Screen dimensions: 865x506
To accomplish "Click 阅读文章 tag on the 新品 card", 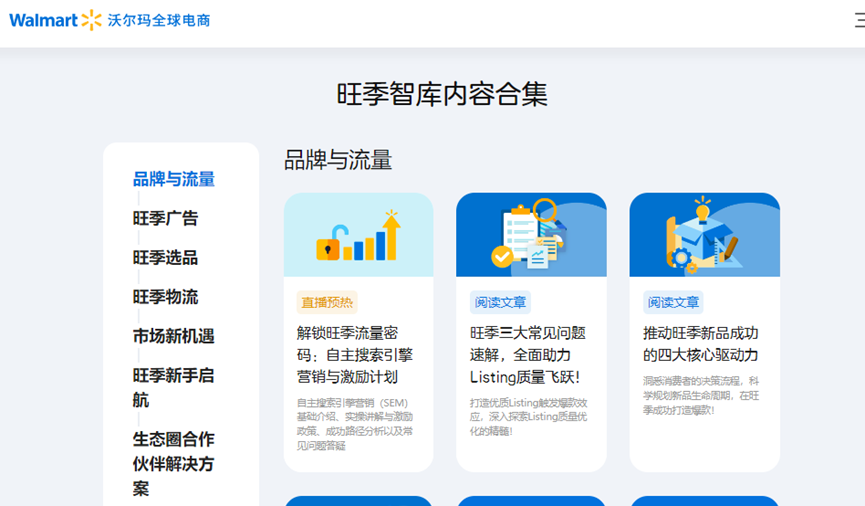I will click(673, 302).
